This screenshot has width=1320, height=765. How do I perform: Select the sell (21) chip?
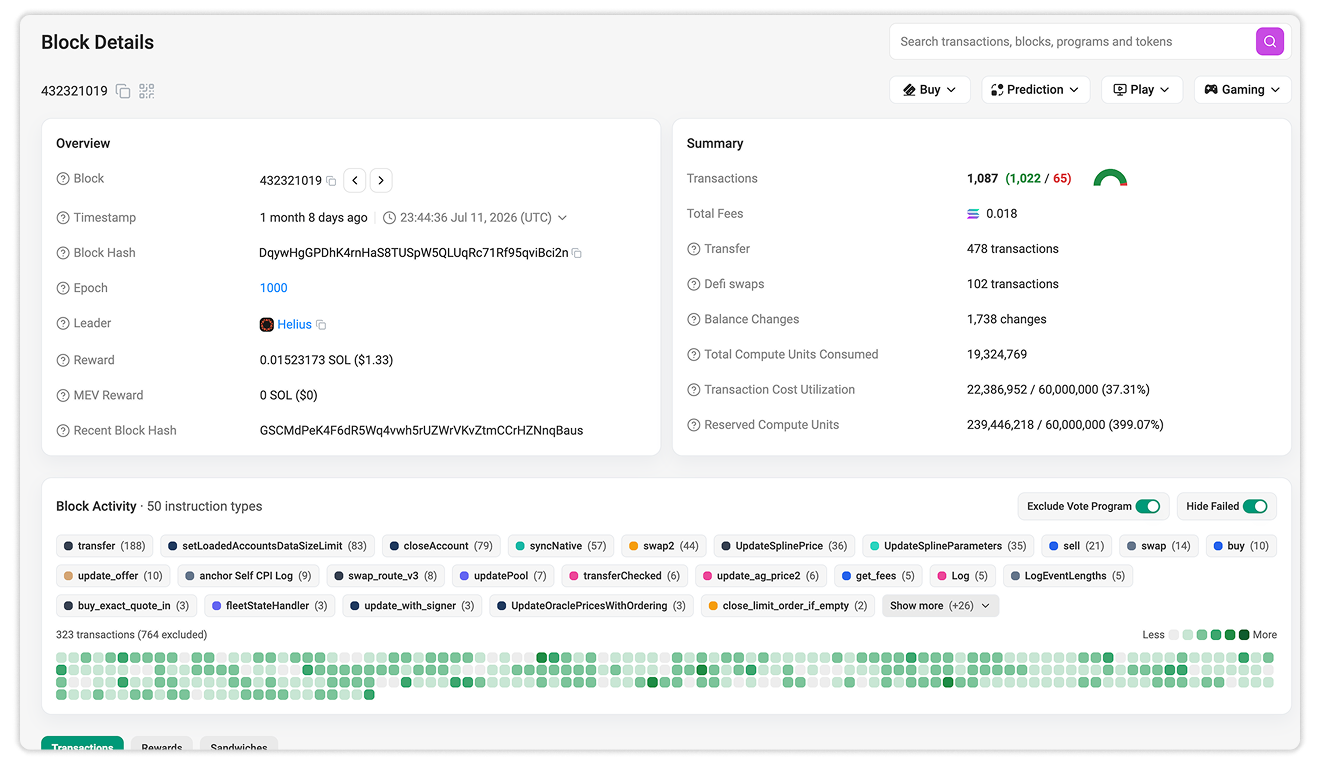pyautogui.click(x=1076, y=546)
